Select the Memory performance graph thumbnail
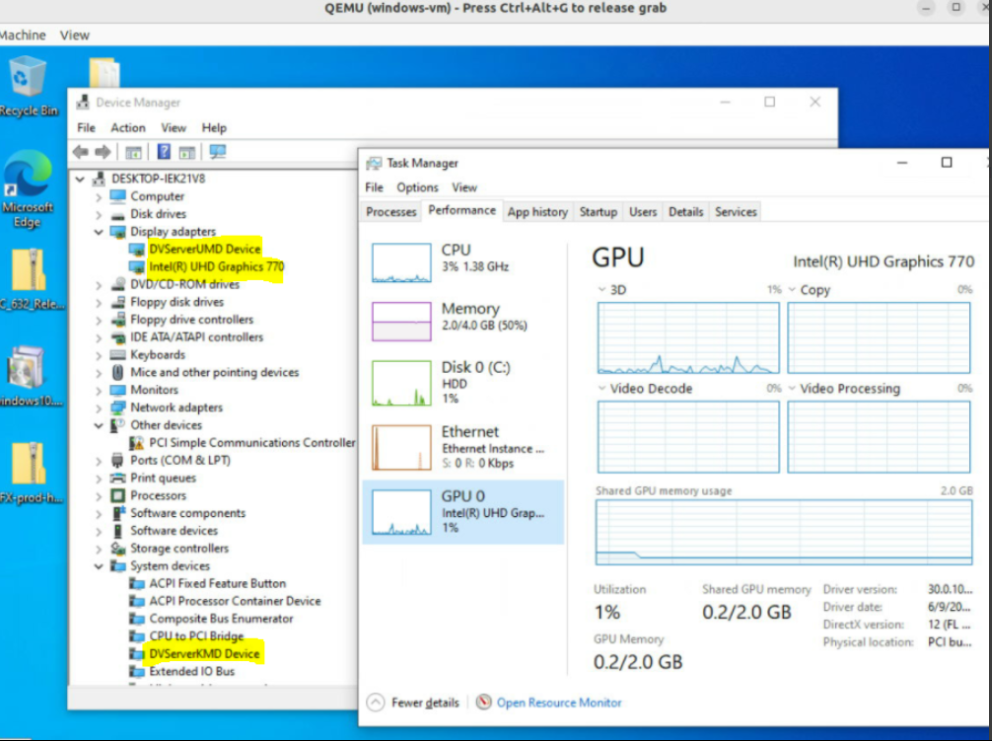 (401, 322)
